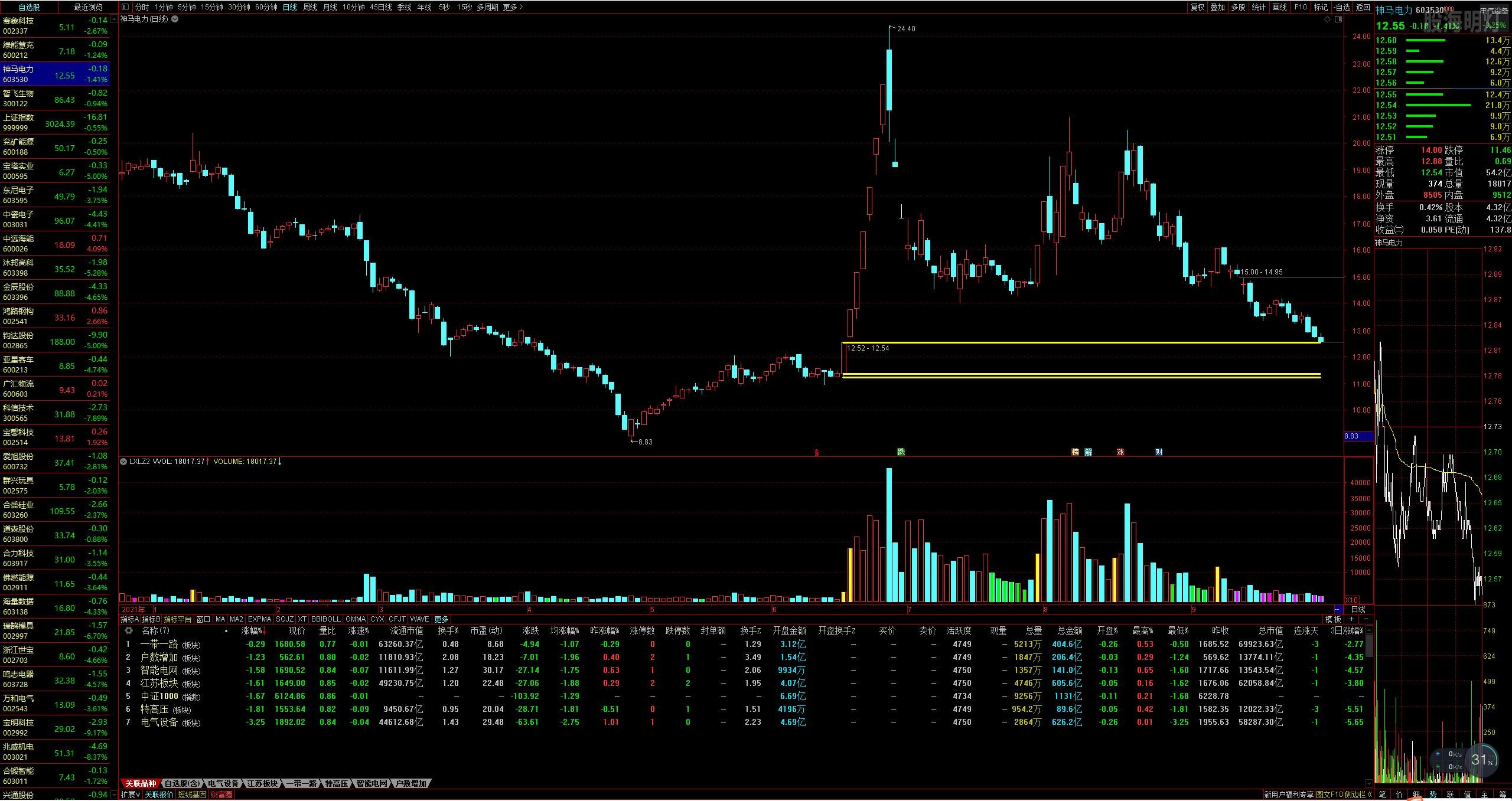The image size is (1512, 801).
Task: Select the 周线 weekly period
Action: click(x=310, y=7)
